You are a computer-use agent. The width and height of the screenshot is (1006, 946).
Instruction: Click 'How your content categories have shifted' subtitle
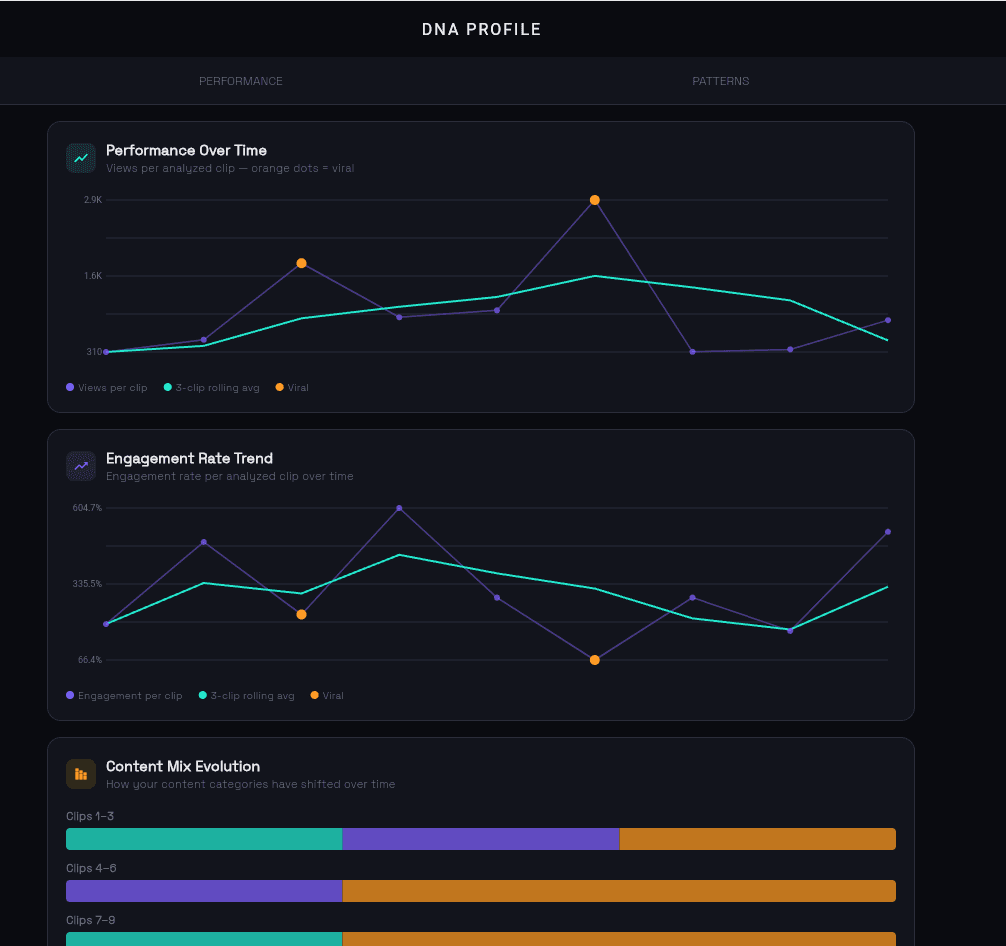(250, 784)
